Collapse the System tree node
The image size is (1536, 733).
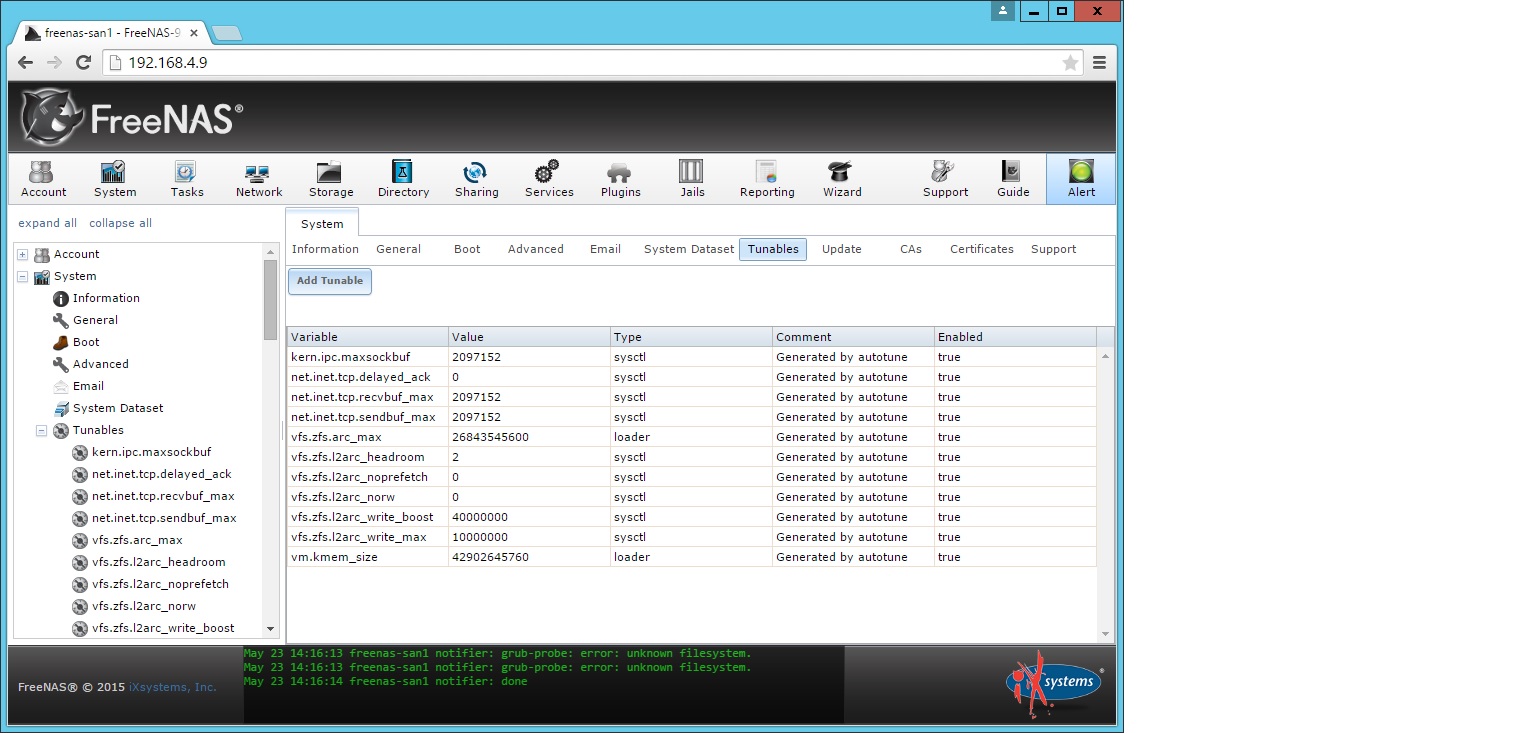point(22,276)
